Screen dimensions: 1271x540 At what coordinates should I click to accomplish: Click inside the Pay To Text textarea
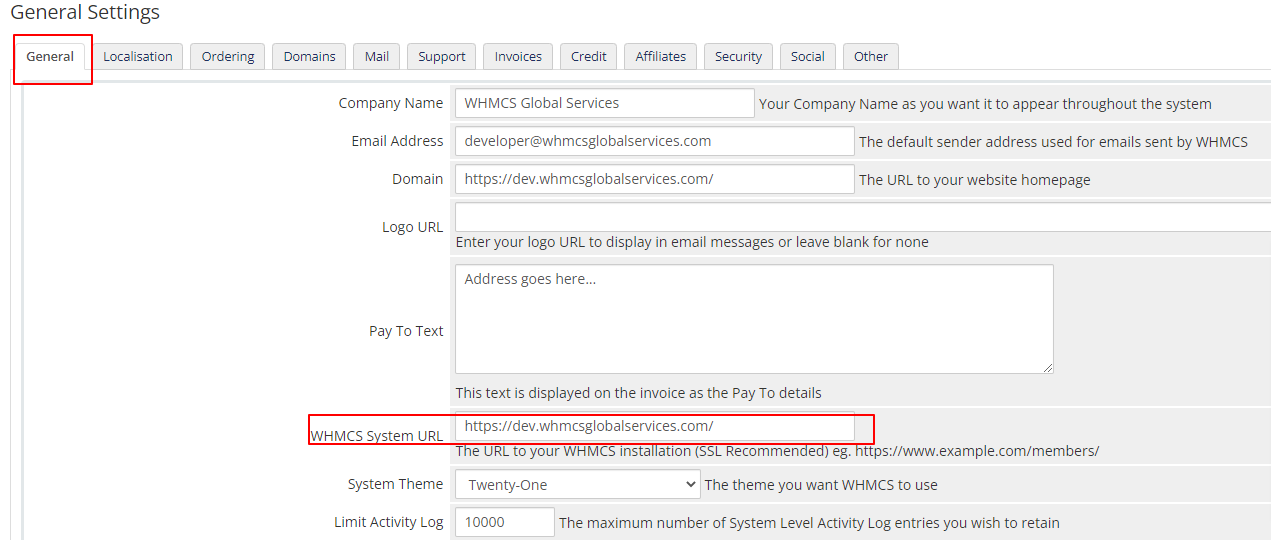pos(754,319)
